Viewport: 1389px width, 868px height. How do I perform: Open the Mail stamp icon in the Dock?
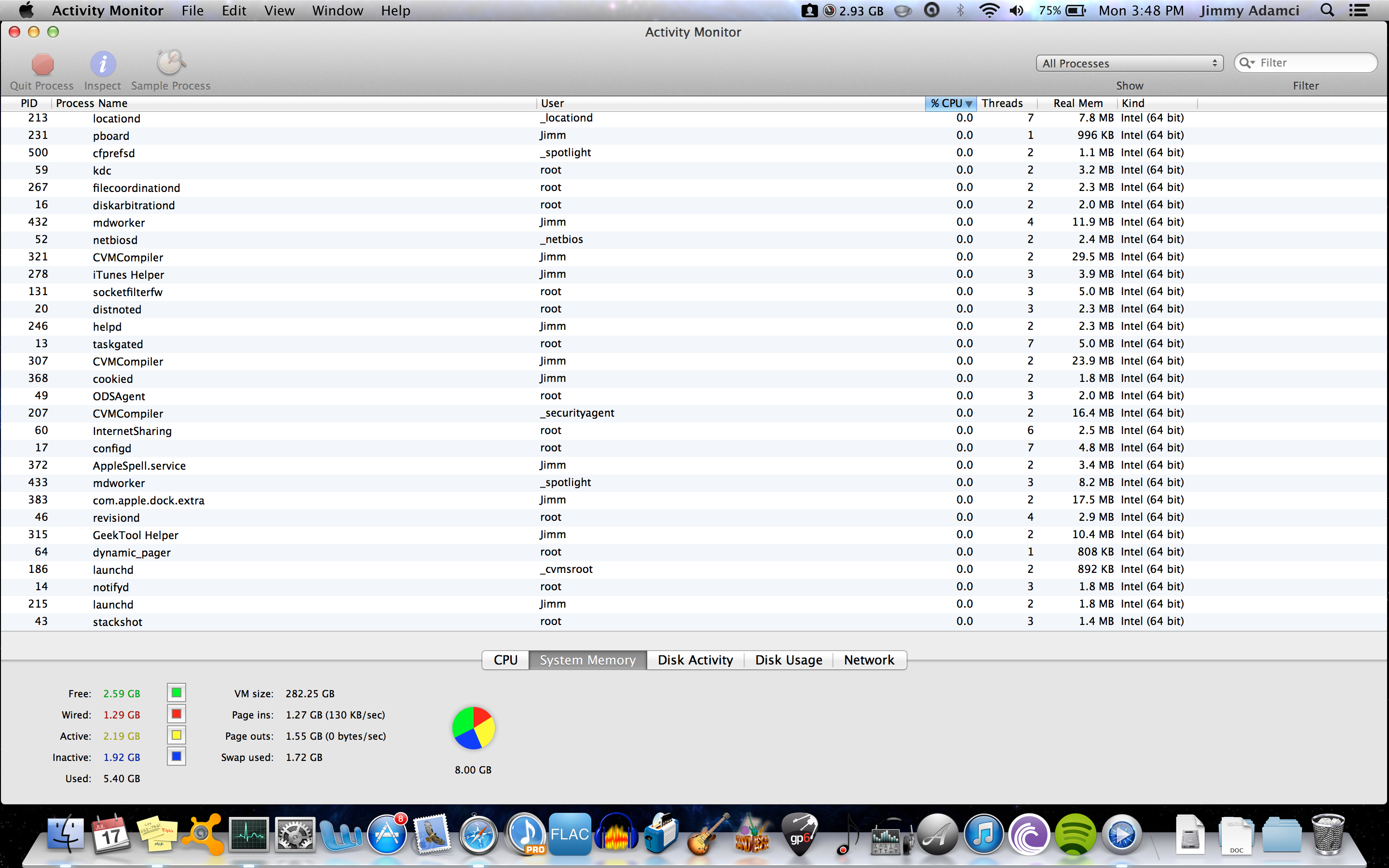pyautogui.click(x=432, y=834)
